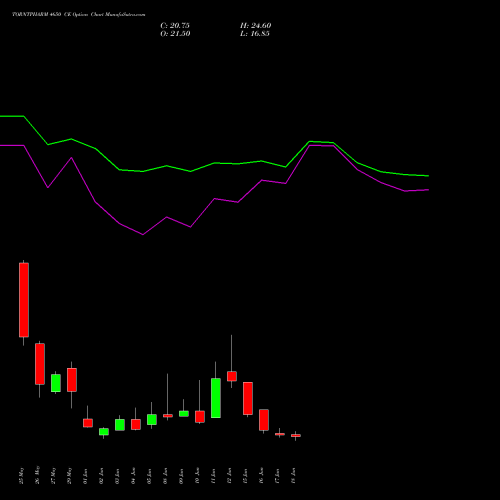Click the green 03 Jun candlestick

120,425
